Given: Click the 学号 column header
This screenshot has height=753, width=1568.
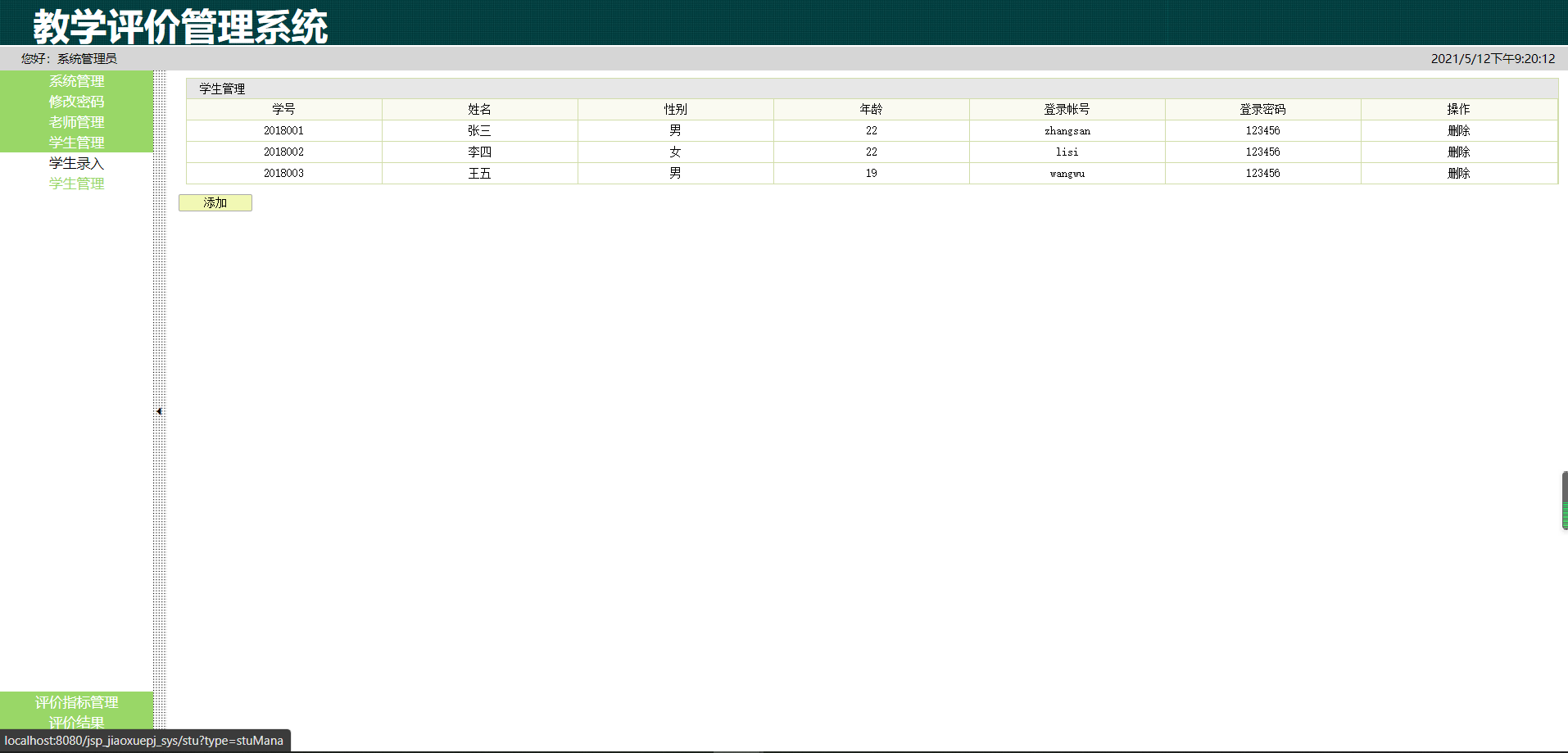Looking at the screenshot, I should (284, 109).
